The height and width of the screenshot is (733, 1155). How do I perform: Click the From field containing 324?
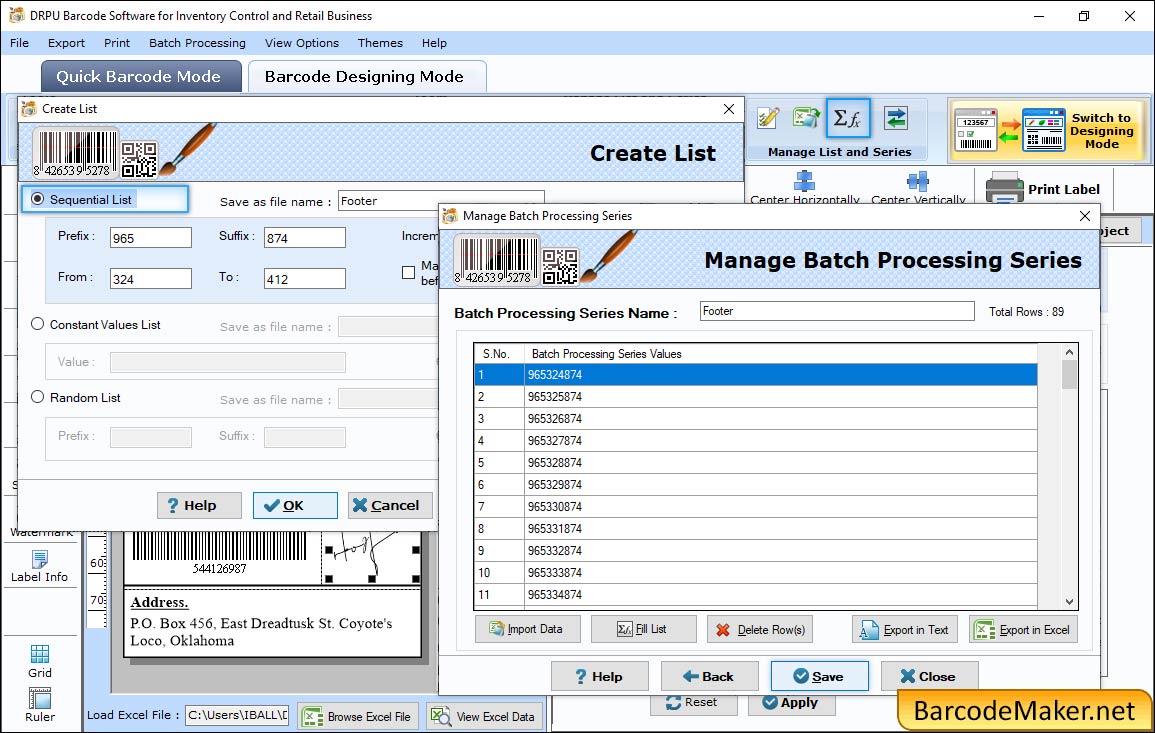(x=151, y=278)
